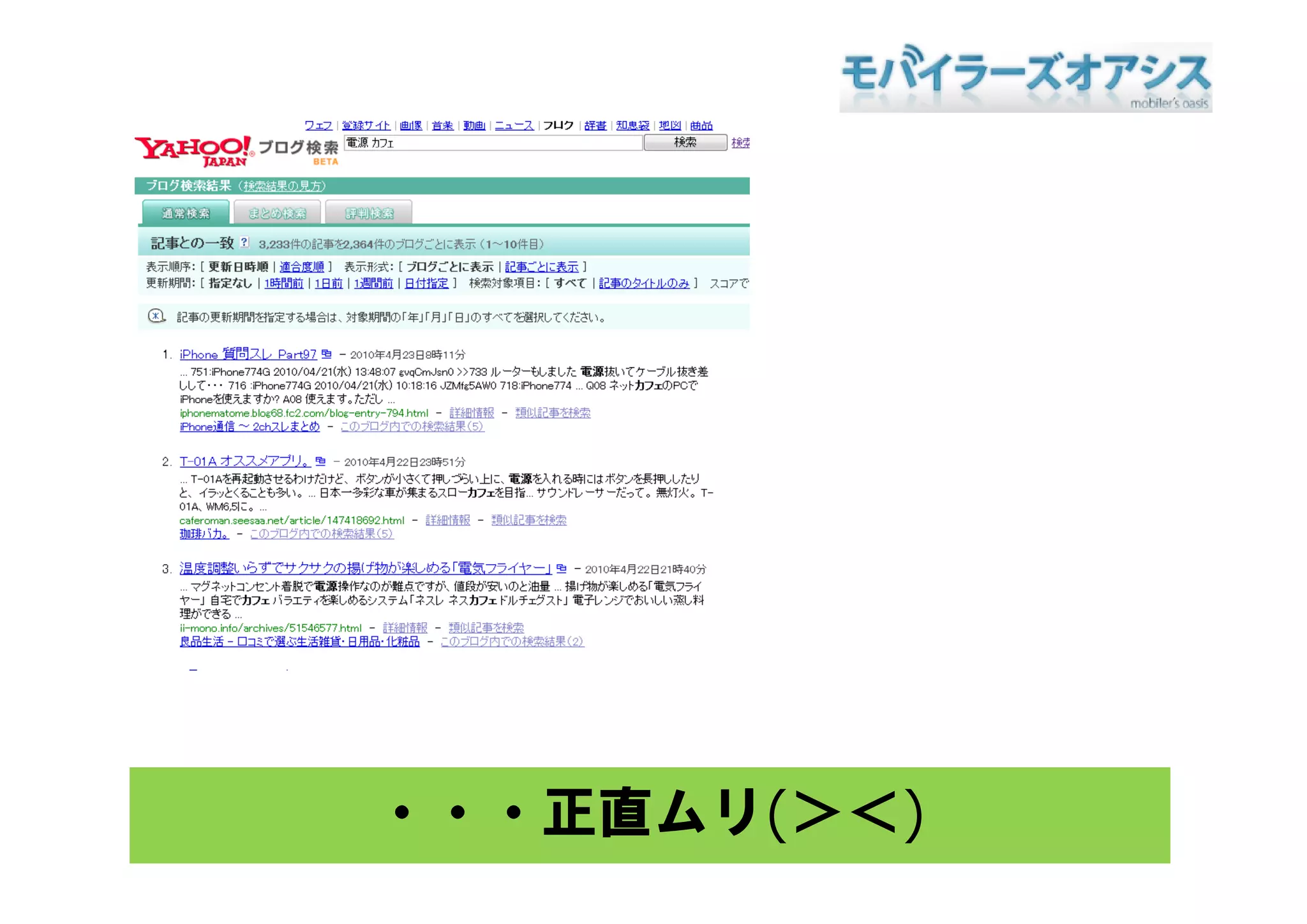Click the モバイラーズオアシス logo

(x=1026, y=77)
